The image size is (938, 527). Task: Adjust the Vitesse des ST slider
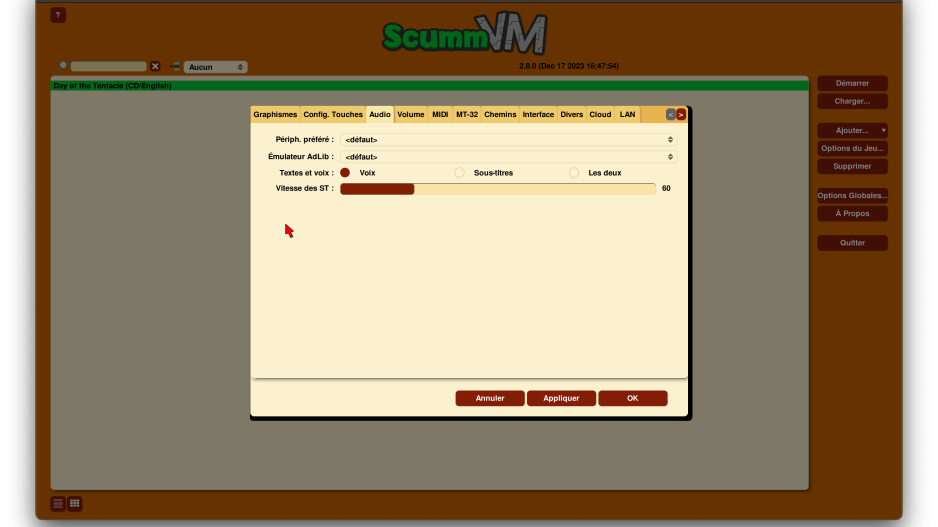(x=498, y=189)
